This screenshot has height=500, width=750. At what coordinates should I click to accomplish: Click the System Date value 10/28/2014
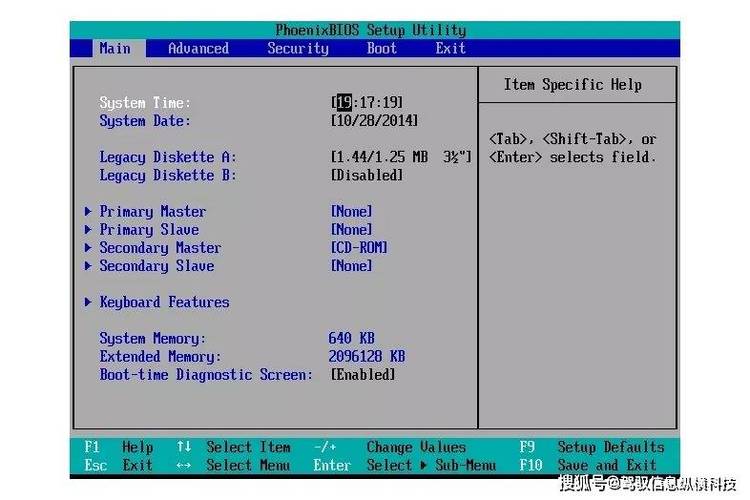374,121
